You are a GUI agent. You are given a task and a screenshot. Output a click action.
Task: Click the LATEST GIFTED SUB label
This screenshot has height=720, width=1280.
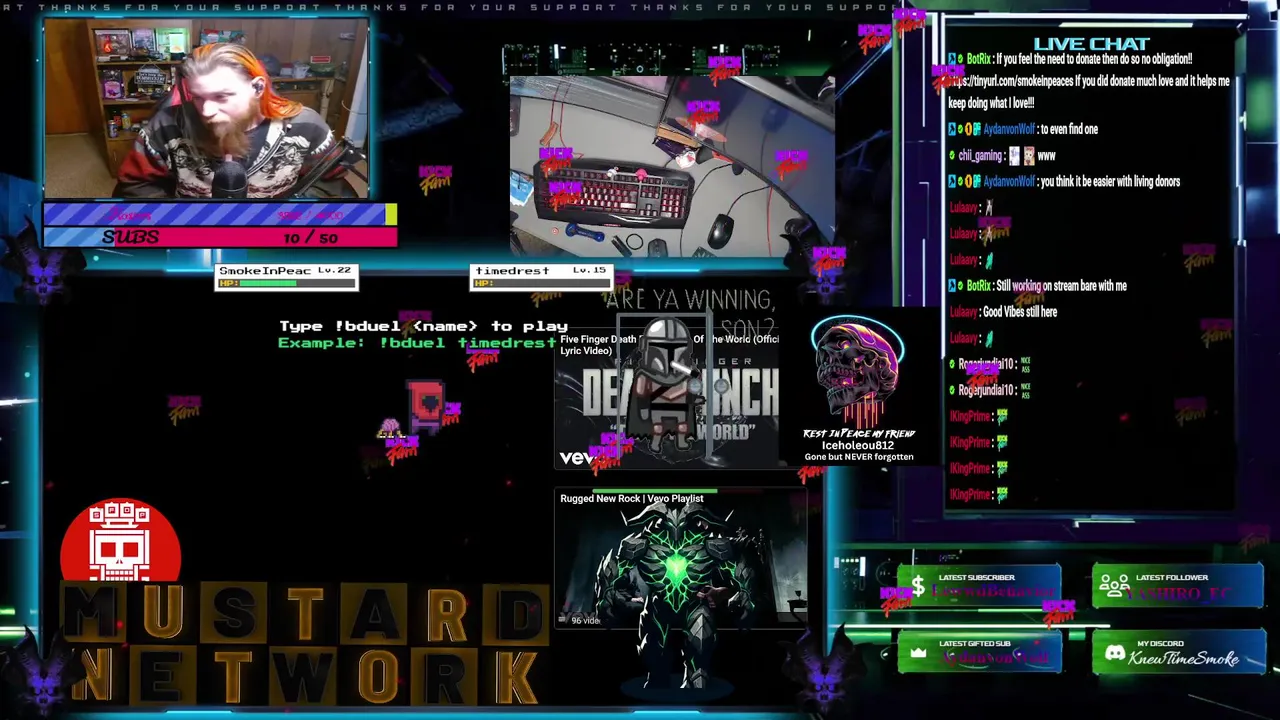975,643
